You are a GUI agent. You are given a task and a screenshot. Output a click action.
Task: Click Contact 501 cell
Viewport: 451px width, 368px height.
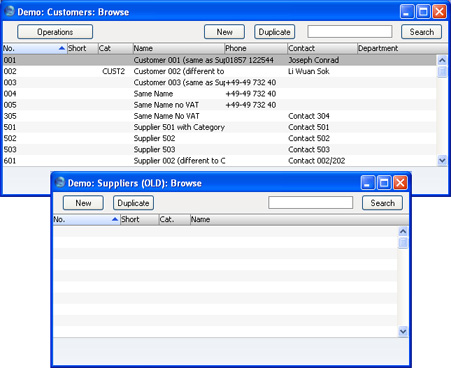coord(309,127)
